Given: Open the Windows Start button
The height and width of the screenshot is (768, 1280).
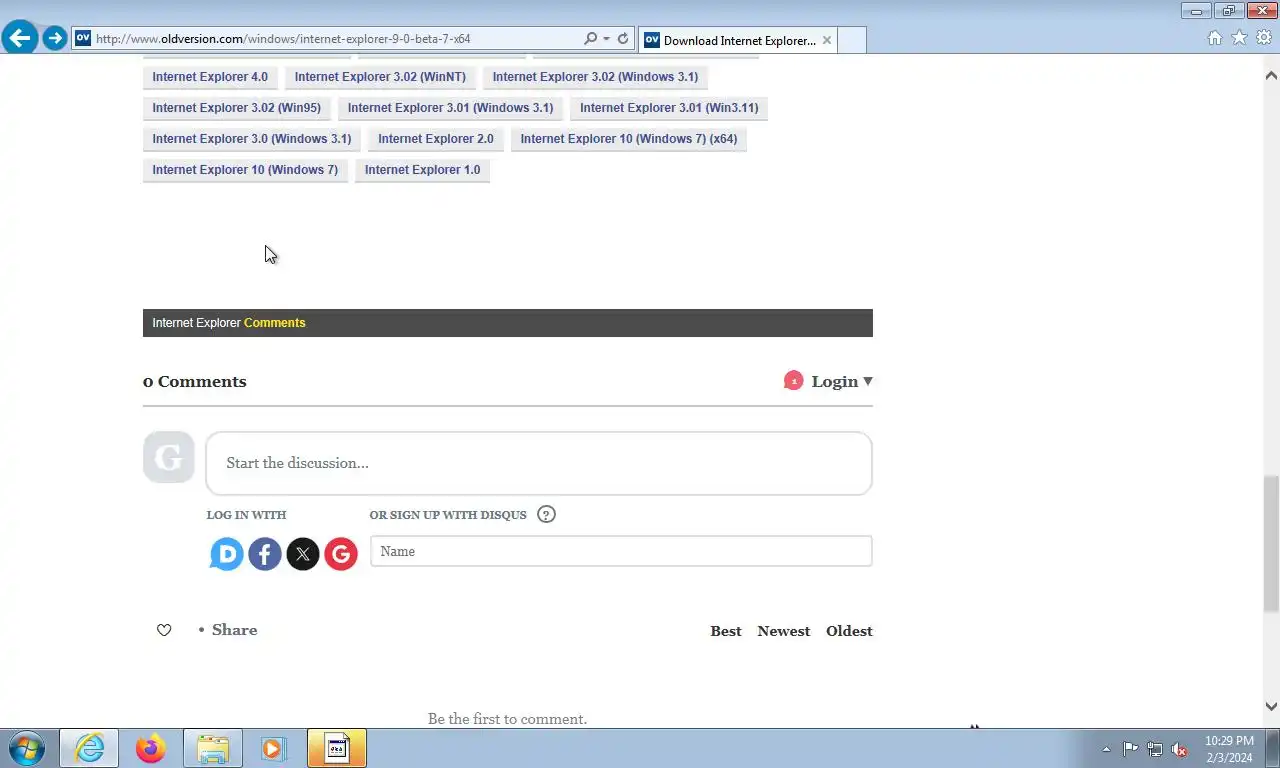Looking at the screenshot, I should (x=26, y=748).
